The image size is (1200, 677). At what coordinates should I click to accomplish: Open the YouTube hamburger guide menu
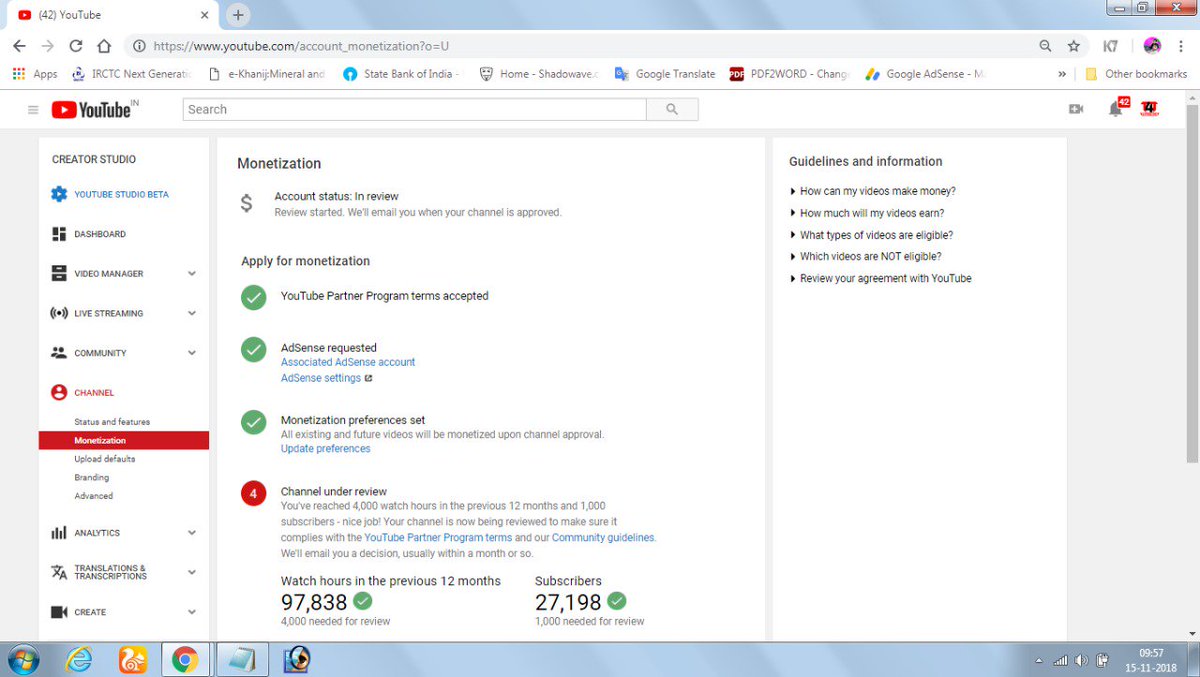[x=33, y=110]
